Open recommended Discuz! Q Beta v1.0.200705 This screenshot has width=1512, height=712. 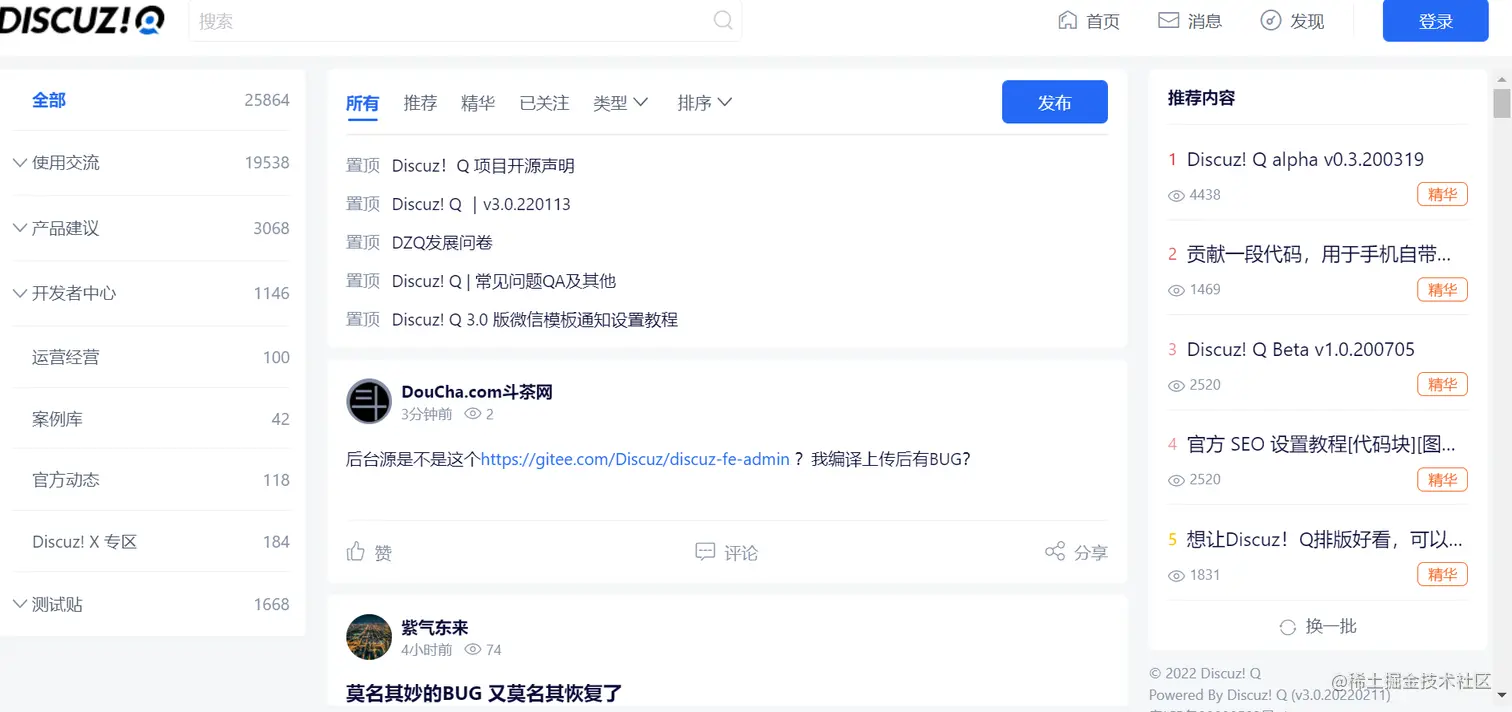pyautogui.click(x=1300, y=349)
